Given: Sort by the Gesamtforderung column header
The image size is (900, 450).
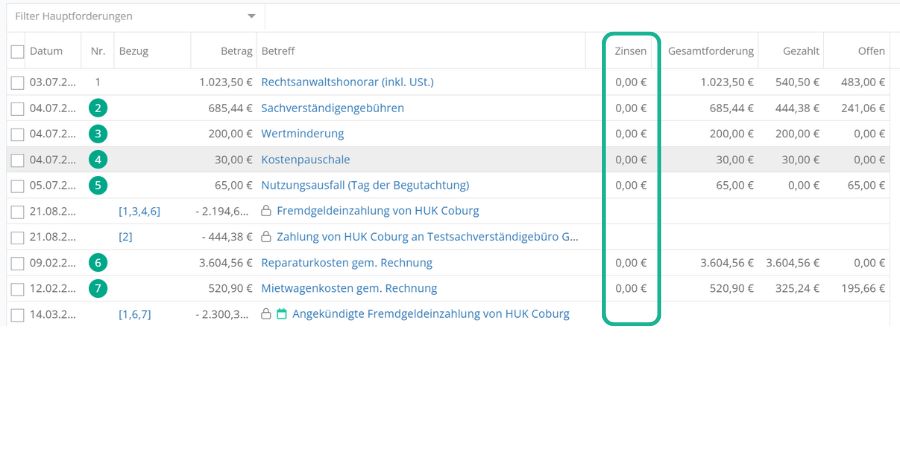Looking at the screenshot, I should pyautogui.click(x=710, y=51).
